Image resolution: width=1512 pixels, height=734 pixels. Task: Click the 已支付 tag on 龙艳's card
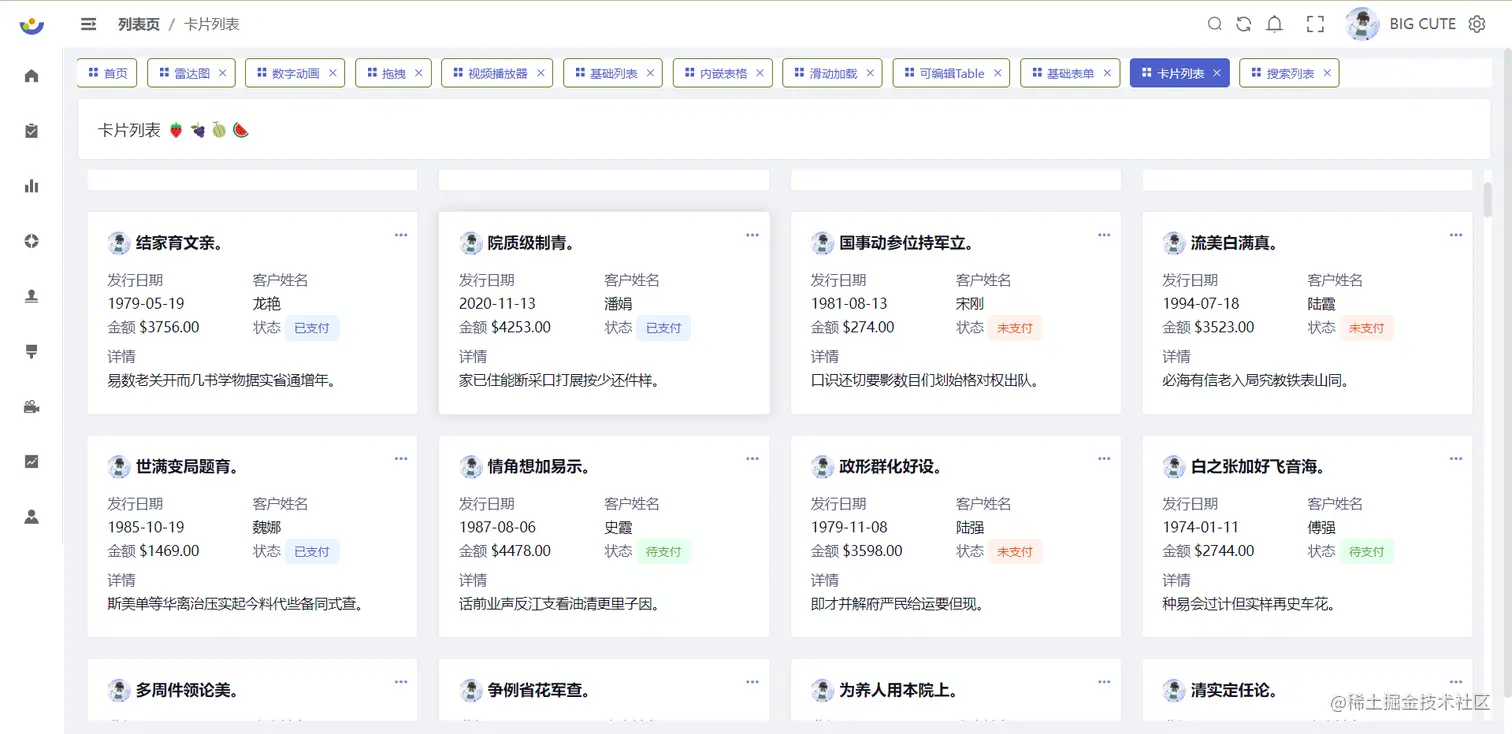pos(312,328)
